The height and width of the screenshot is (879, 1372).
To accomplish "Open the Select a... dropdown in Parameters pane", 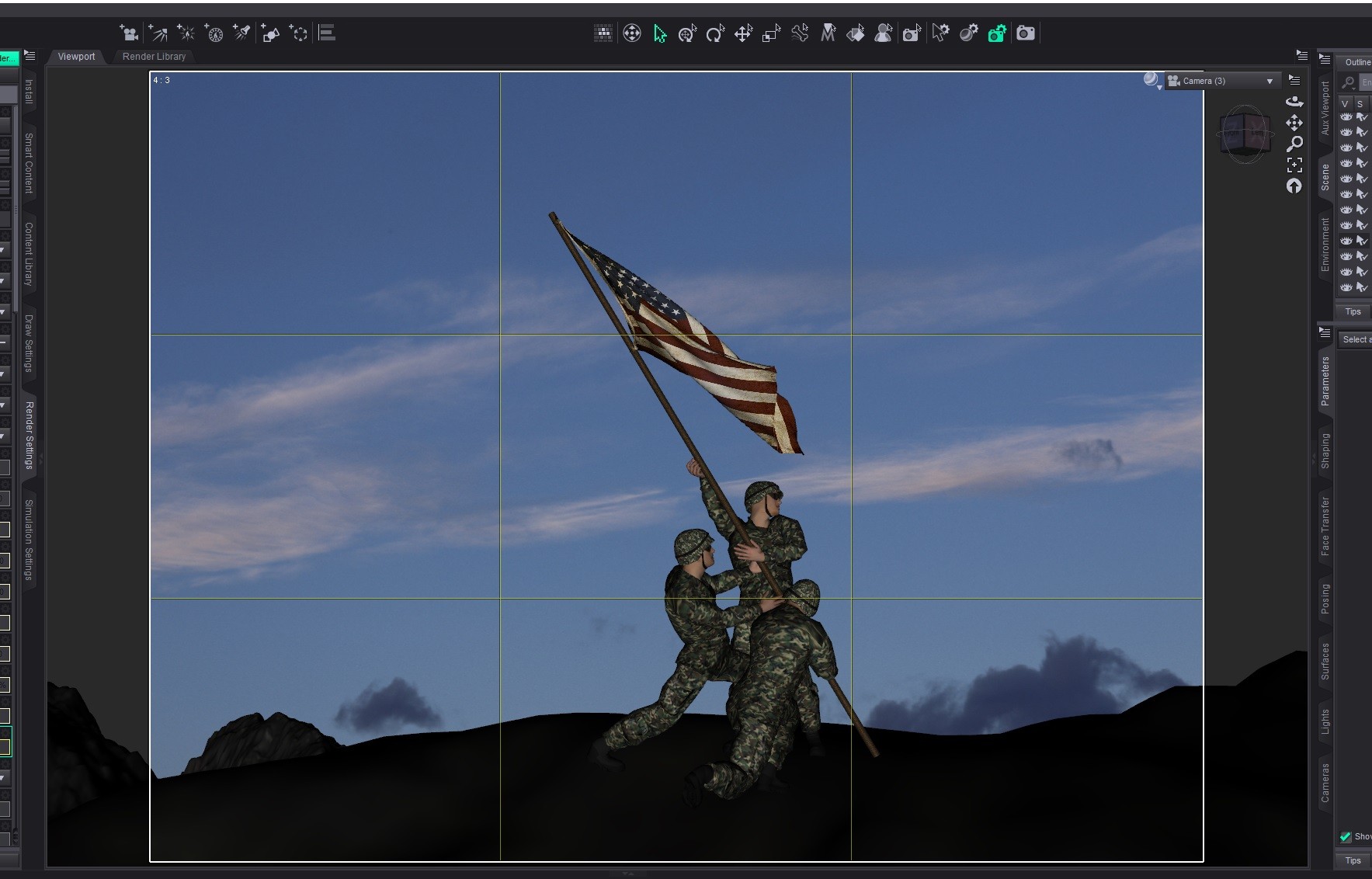I will point(1355,339).
